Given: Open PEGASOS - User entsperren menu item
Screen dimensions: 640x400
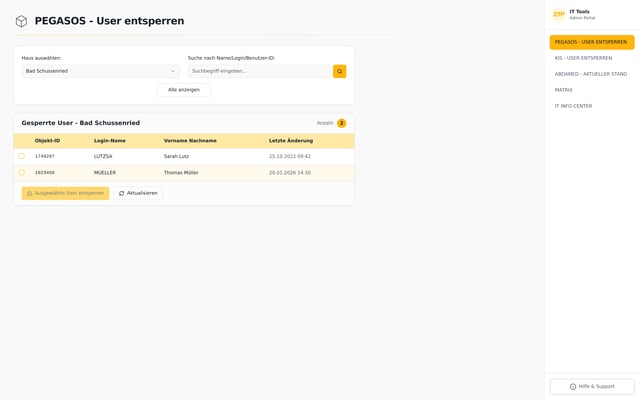Looking at the screenshot, I should pyautogui.click(x=591, y=42).
